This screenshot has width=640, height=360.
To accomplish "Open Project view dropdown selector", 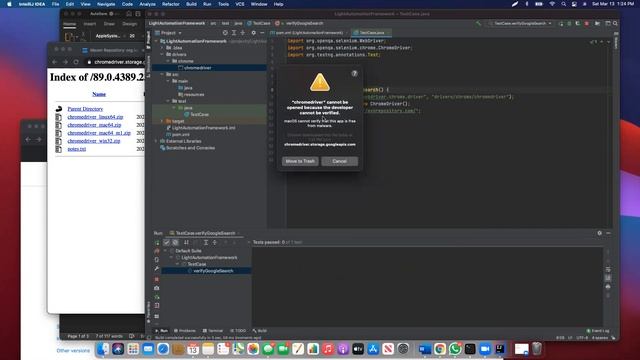I will [169, 33].
